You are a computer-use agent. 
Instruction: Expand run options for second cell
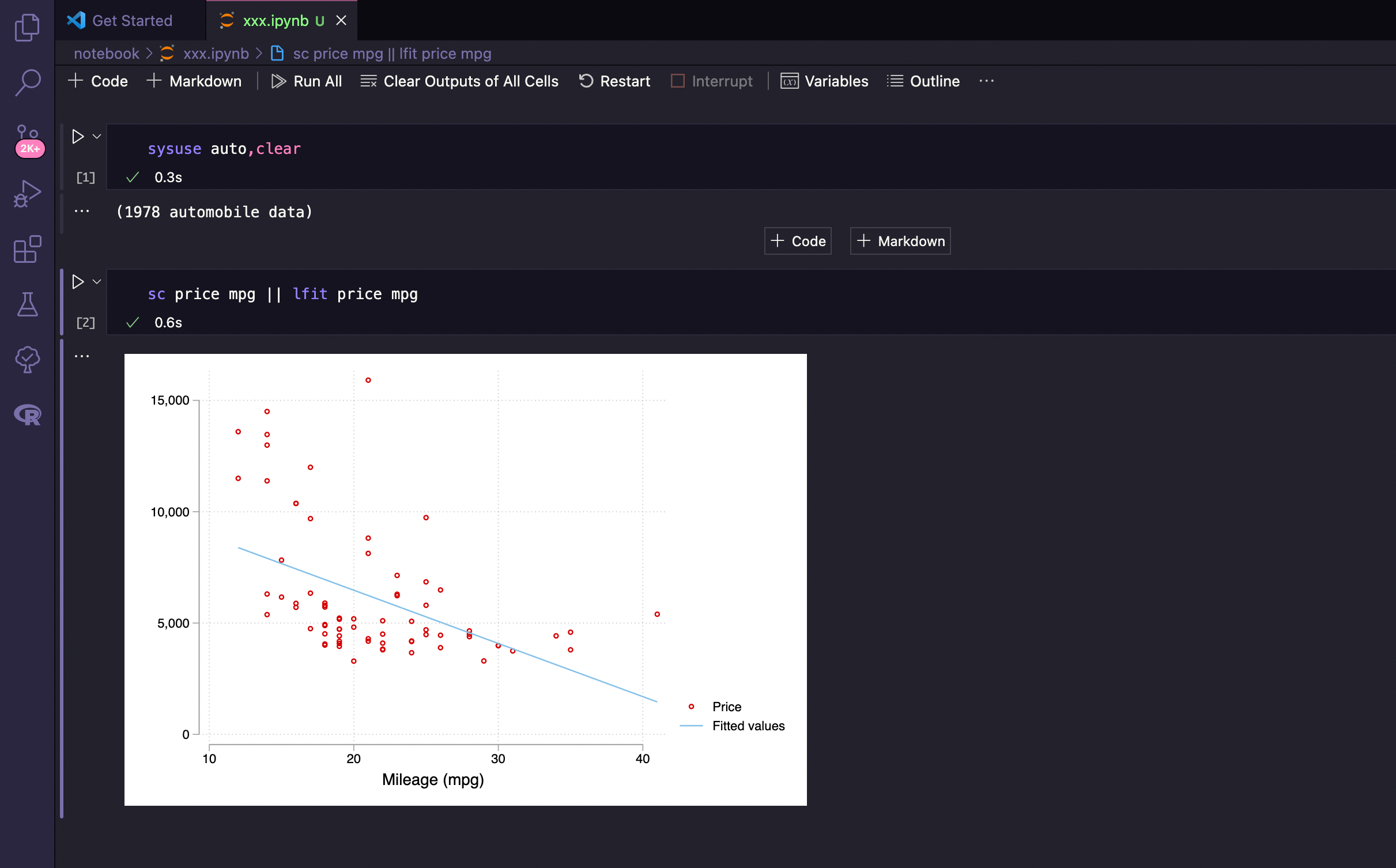pyautogui.click(x=97, y=282)
